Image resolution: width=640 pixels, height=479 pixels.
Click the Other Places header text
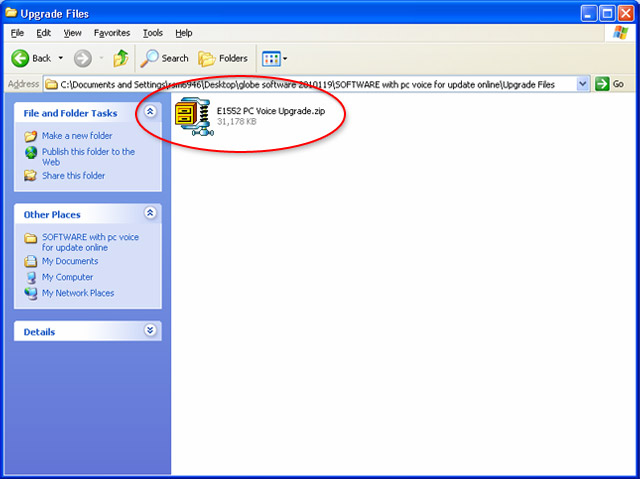[x=52, y=215]
